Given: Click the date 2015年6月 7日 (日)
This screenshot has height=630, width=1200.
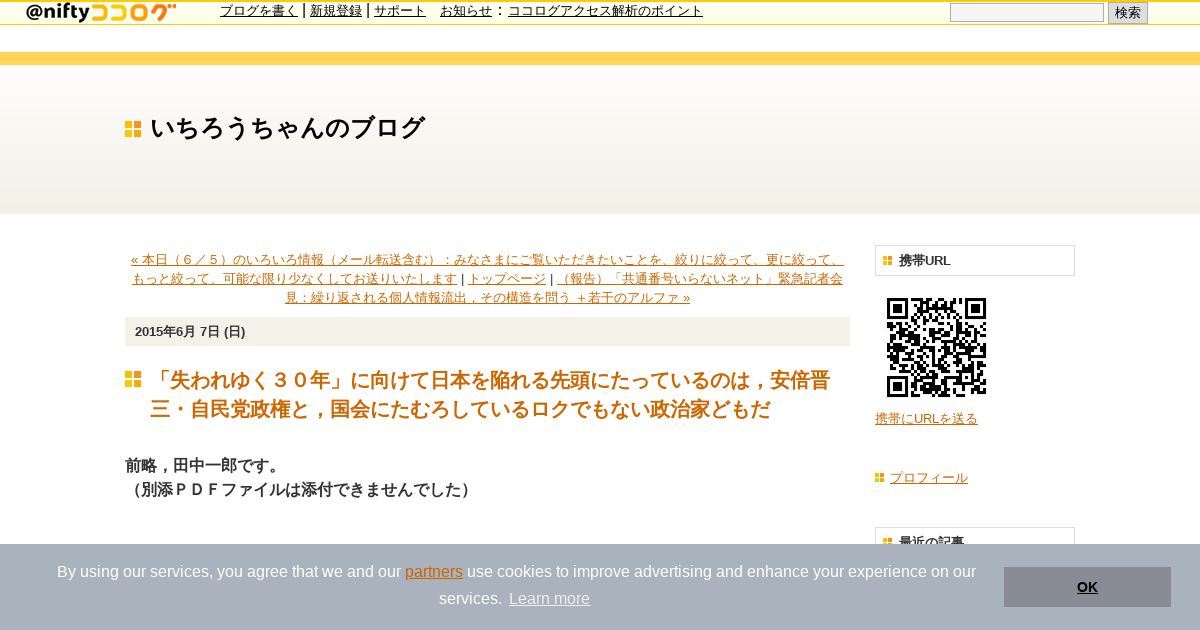Looking at the screenshot, I should [x=190, y=332].
